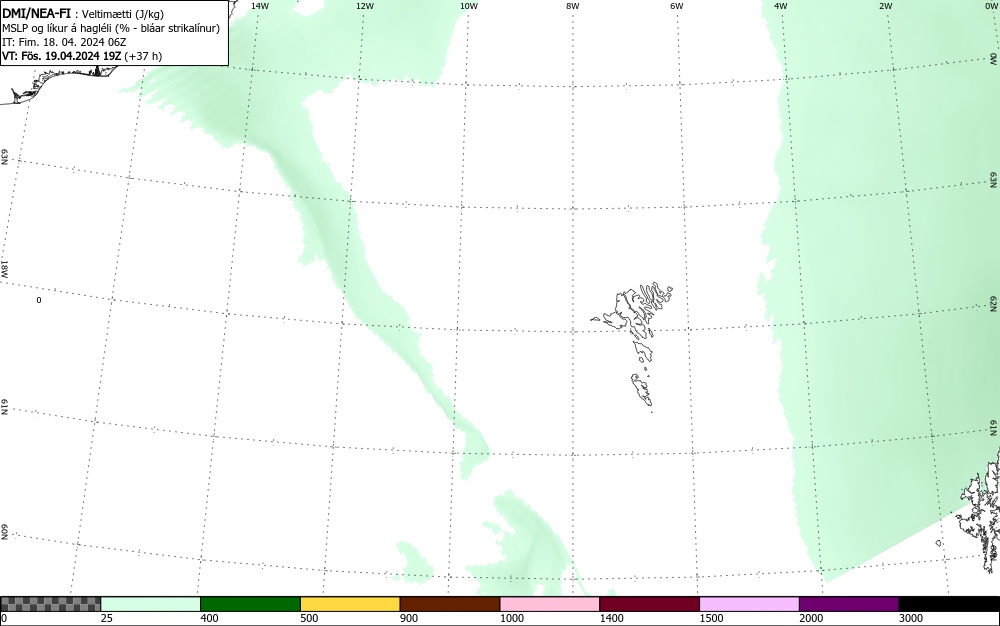Select the dark green 400–500 legend swatch
1000x626 pixels.
pyautogui.click(x=250, y=604)
